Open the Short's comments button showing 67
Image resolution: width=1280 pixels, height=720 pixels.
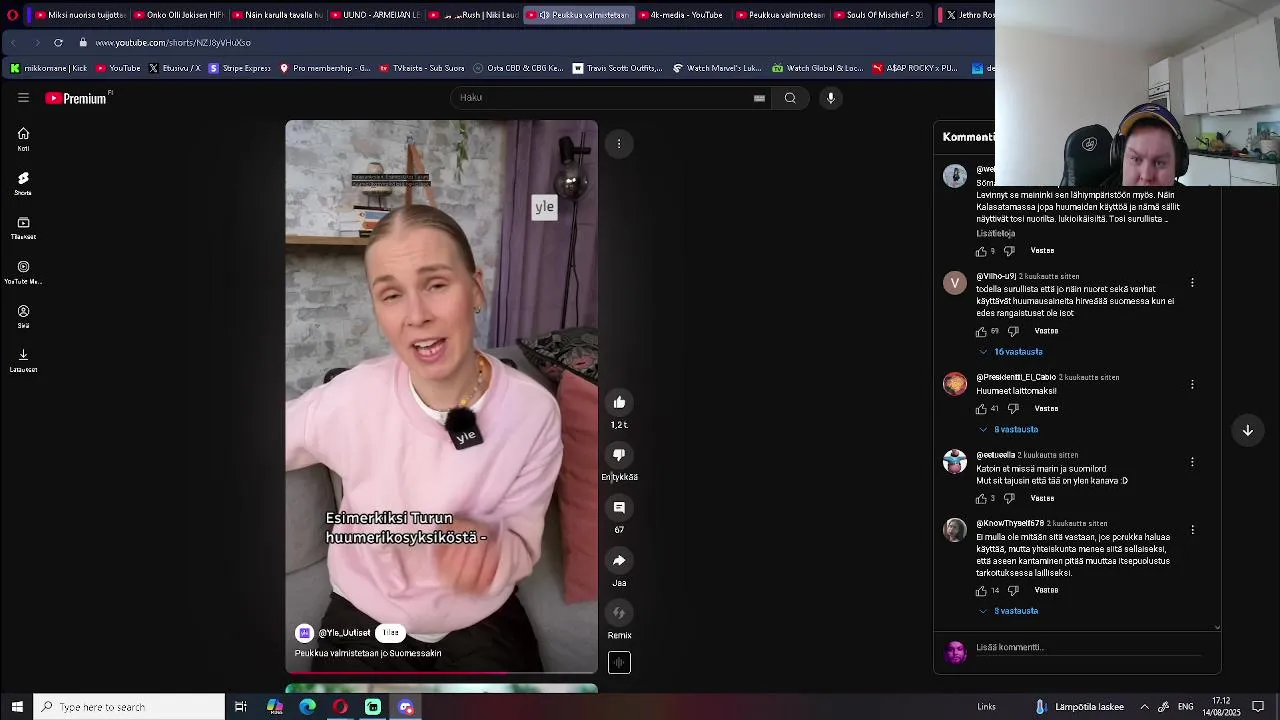[619, 508]
